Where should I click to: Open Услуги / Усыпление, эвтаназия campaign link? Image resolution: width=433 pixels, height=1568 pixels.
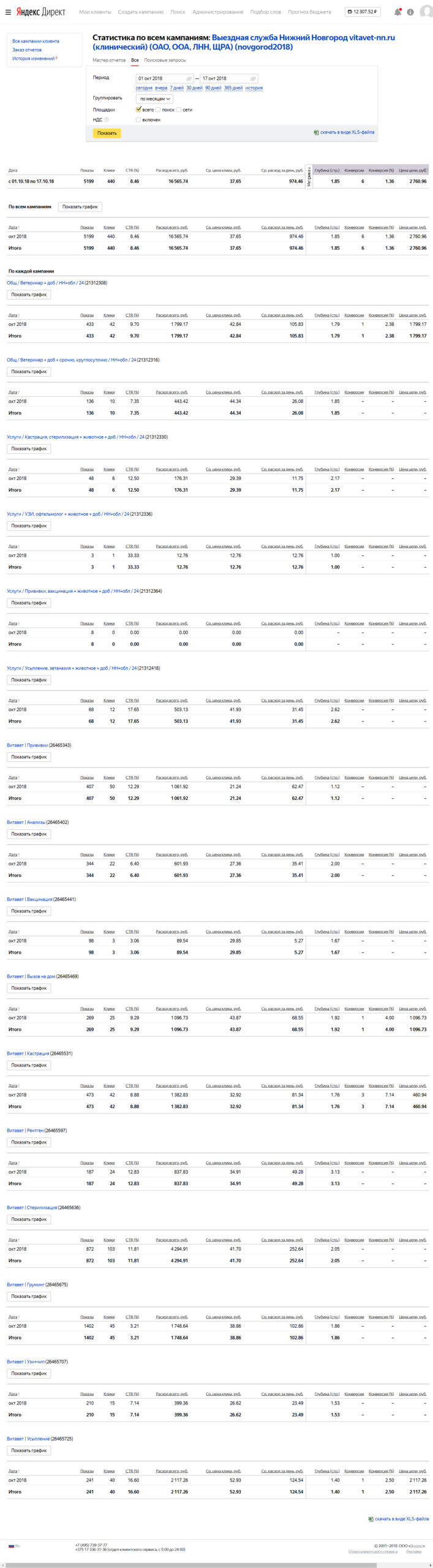click(x=72, y=668)
